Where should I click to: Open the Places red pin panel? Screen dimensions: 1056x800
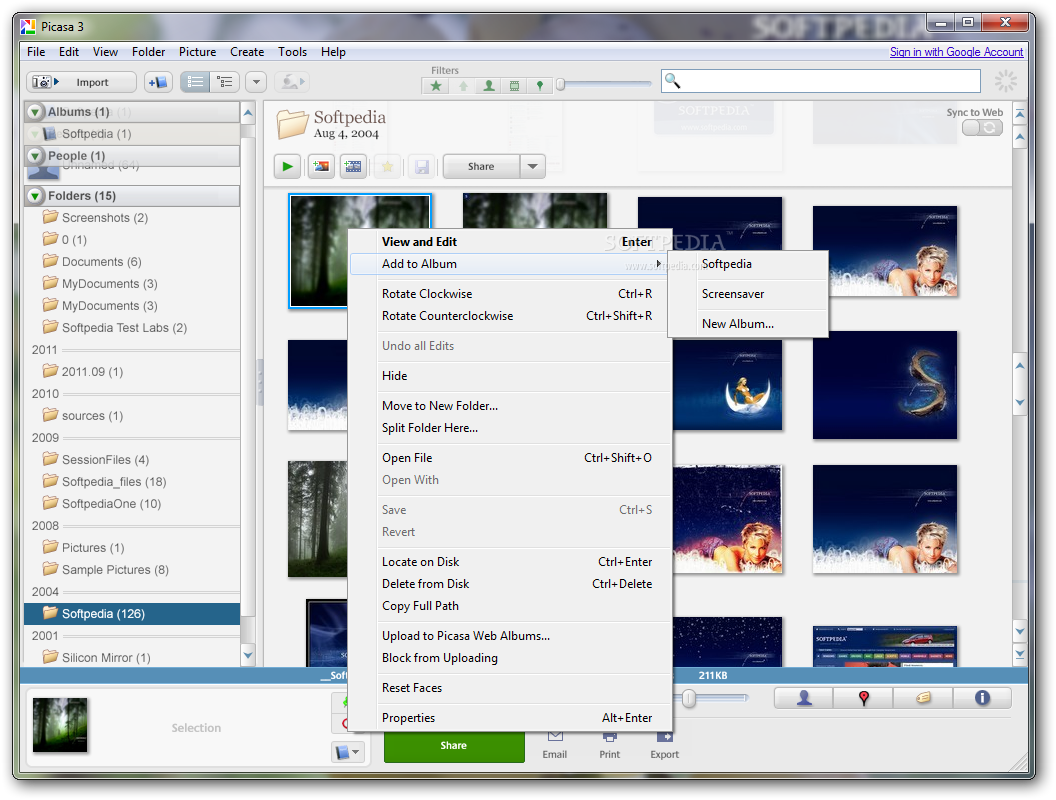click(x=863, y=698)
